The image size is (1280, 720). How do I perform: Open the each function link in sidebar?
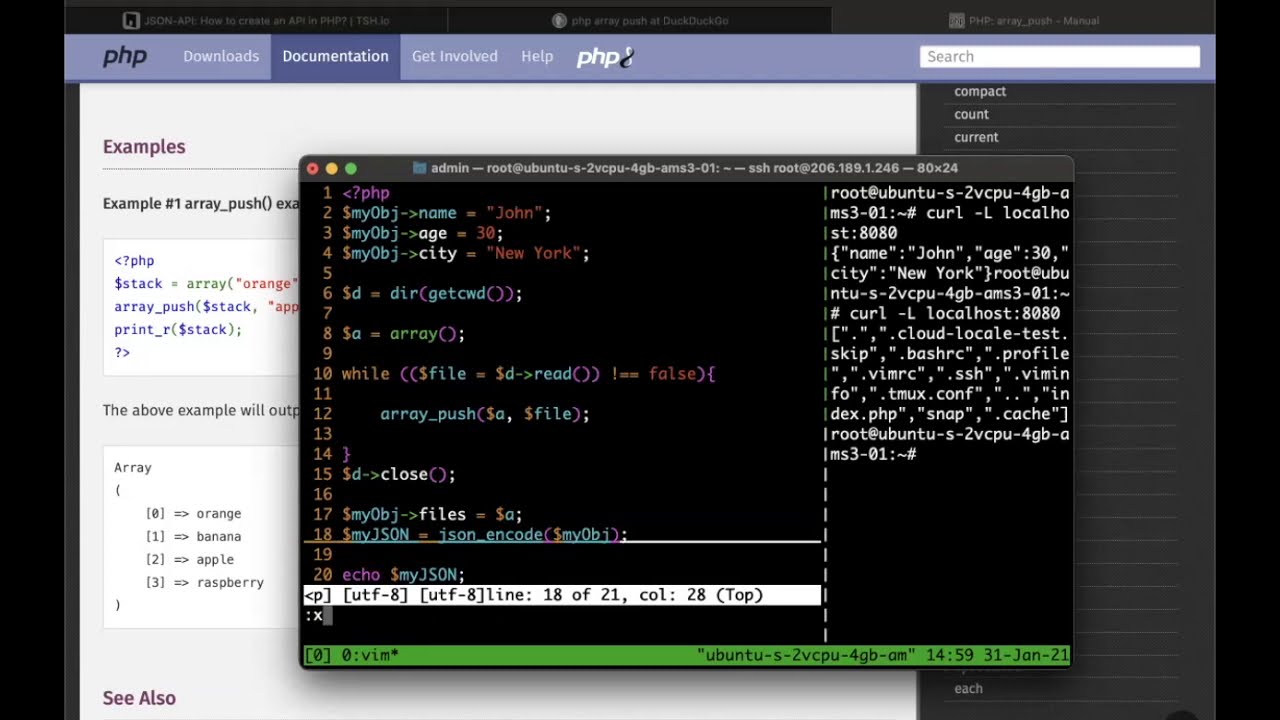click(968, 688)
